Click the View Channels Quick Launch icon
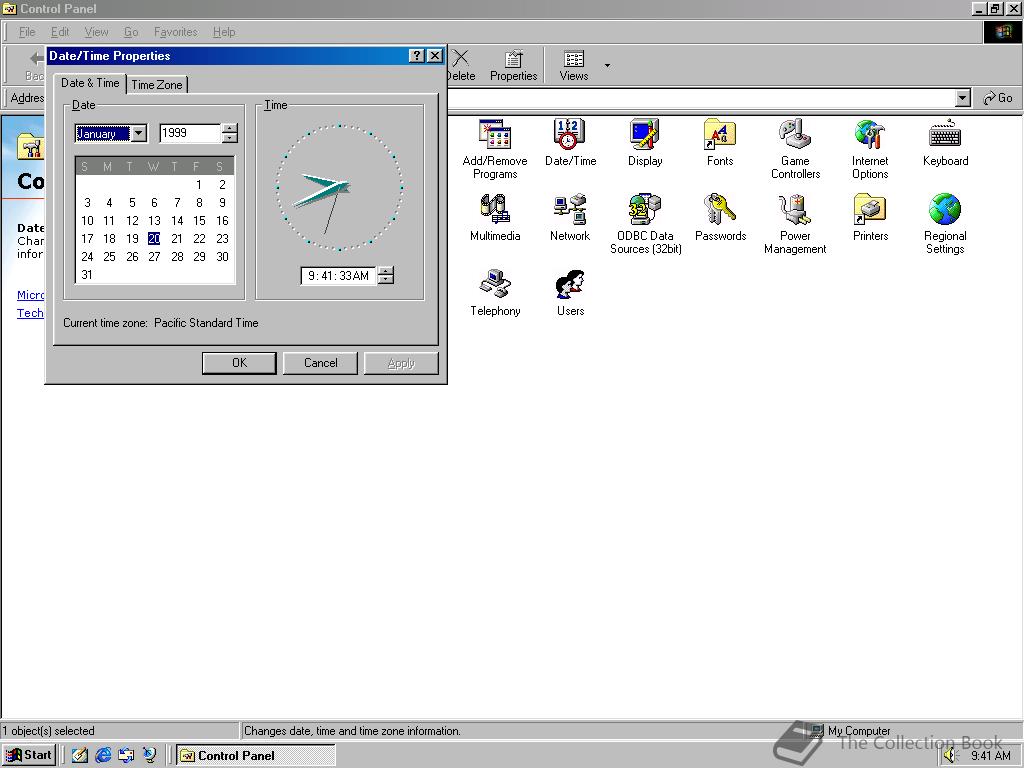 (x=150, y=755)
